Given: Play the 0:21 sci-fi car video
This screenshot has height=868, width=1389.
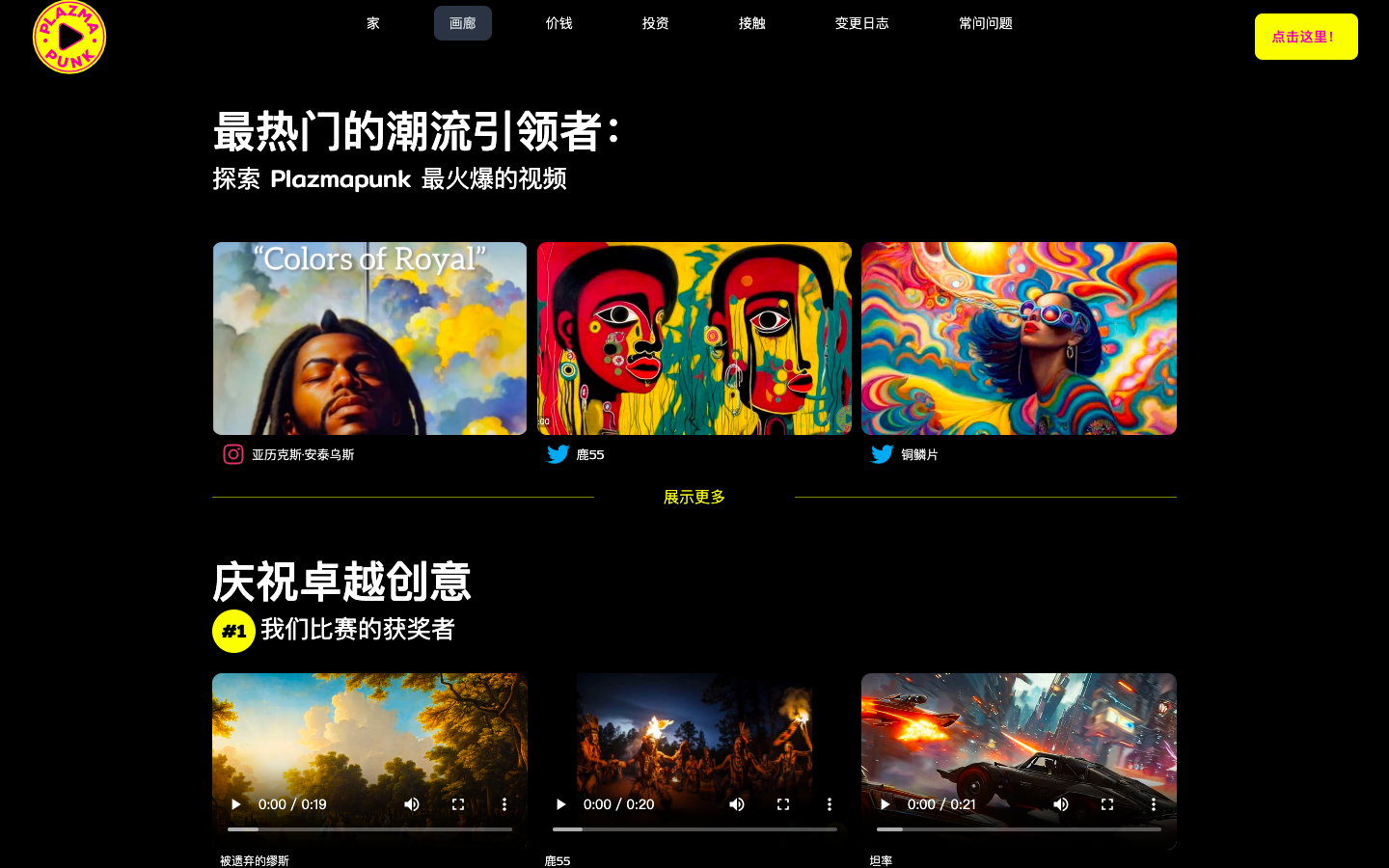Looking at the screenshot, I should point(885,804).
